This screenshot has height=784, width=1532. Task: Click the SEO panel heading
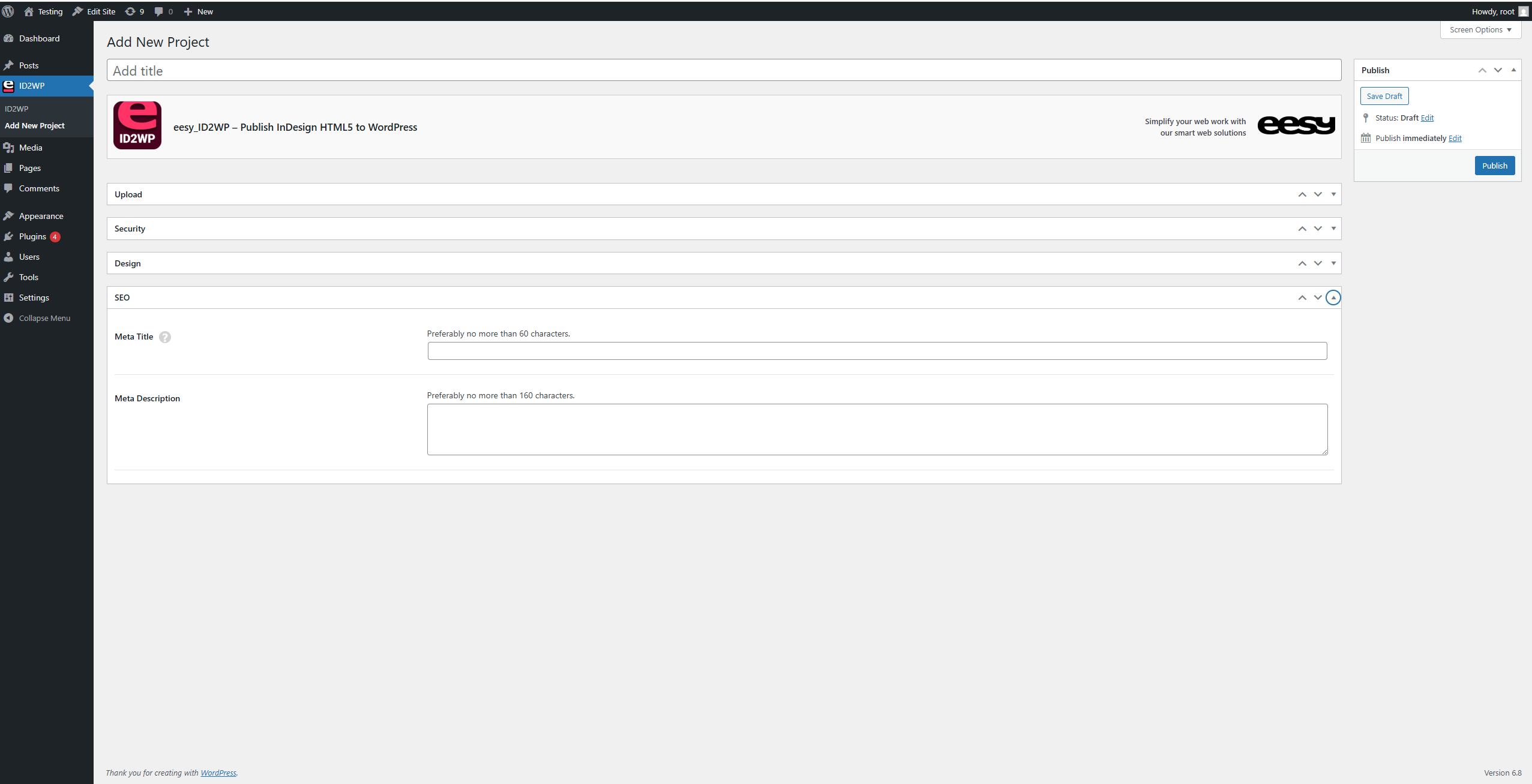point(122,298)
